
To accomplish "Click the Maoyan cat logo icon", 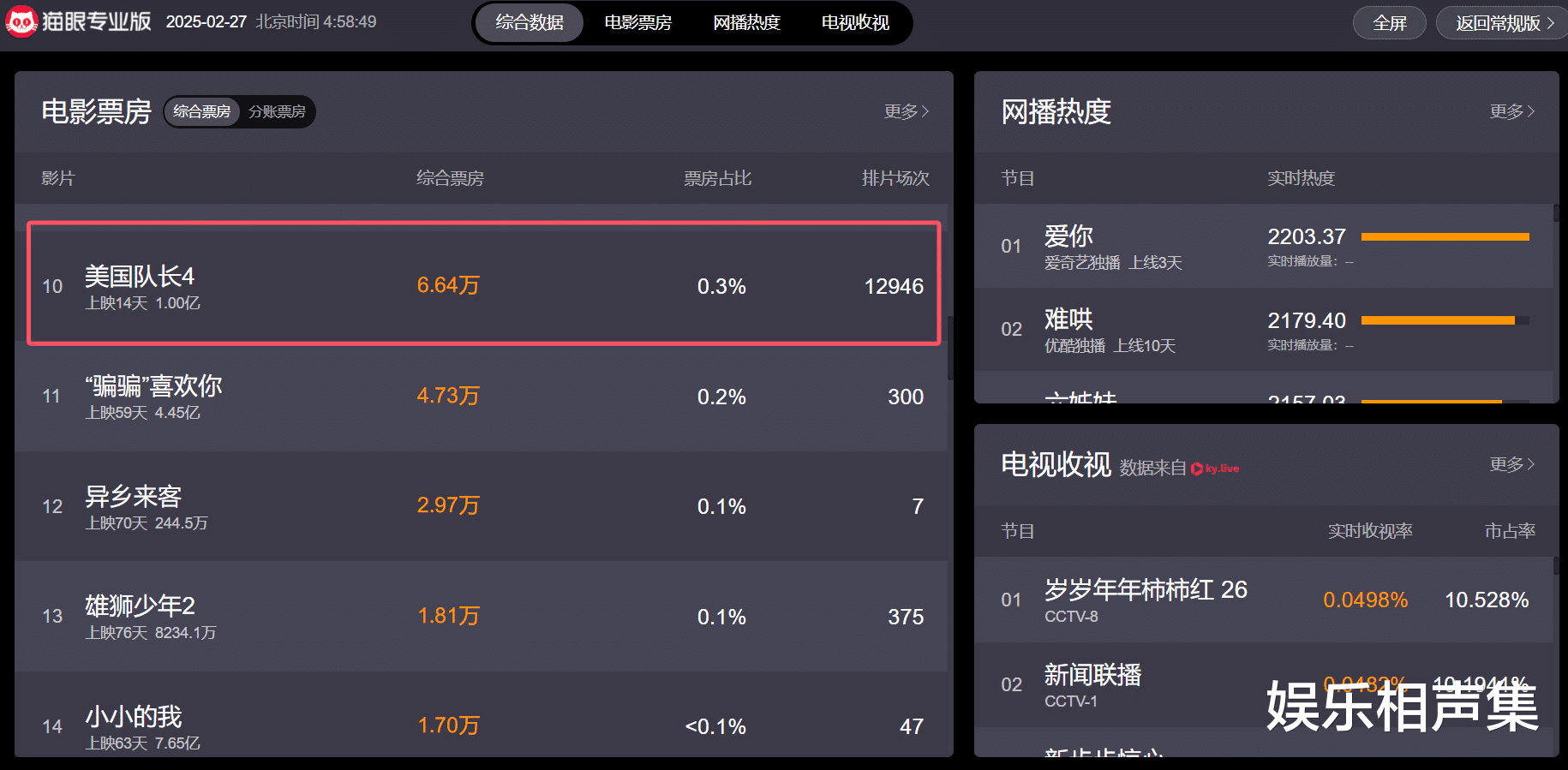I will point(21,21).
